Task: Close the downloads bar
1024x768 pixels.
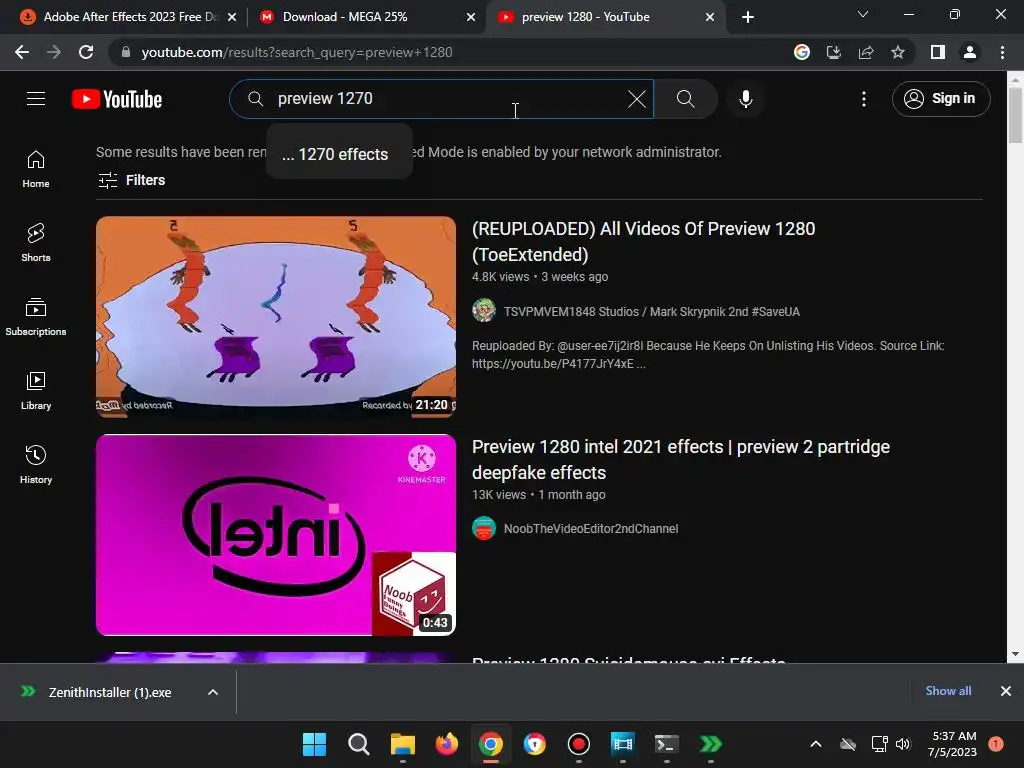Action: (x=1006, y=691)
